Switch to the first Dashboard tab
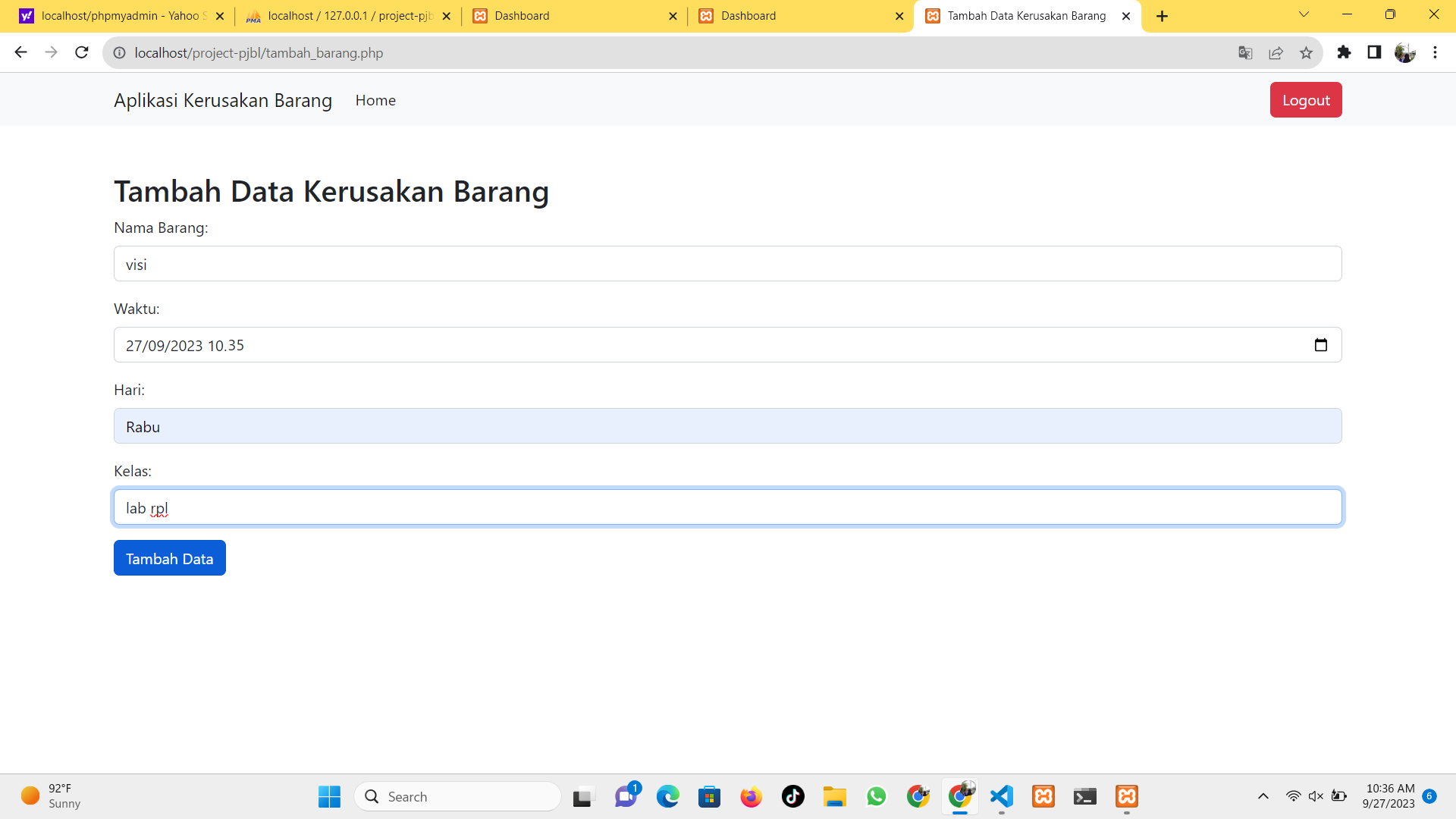 coord(575,16)
